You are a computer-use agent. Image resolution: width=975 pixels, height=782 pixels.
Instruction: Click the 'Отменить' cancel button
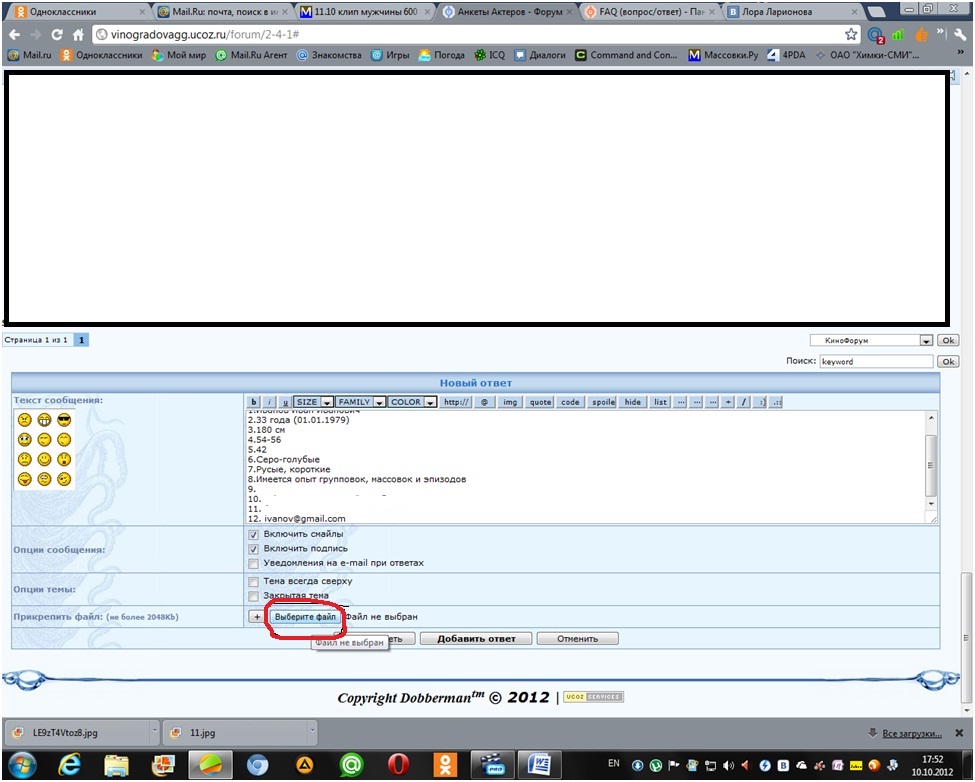coord(578,639)
